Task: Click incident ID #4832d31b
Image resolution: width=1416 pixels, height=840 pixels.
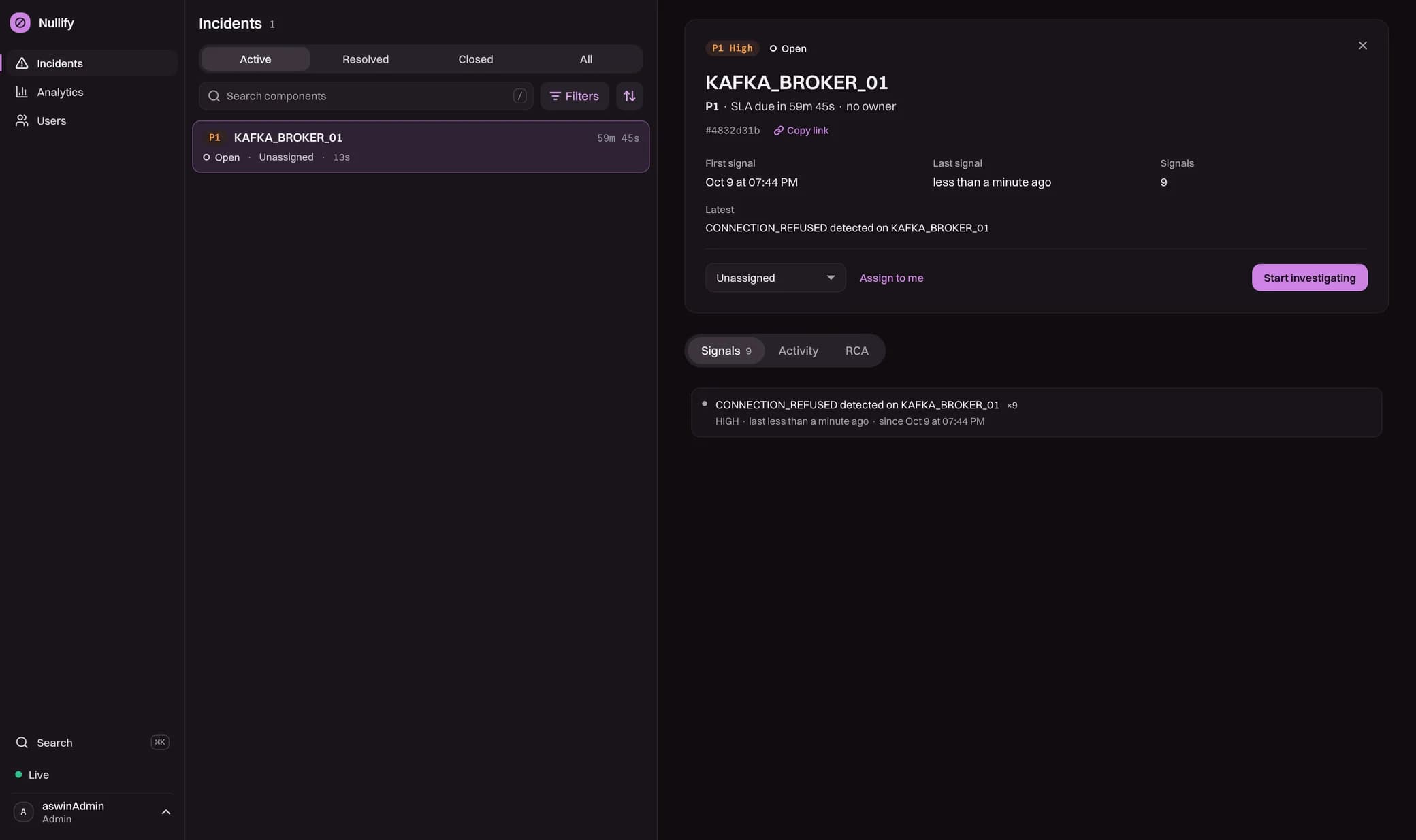Action: 733,131
